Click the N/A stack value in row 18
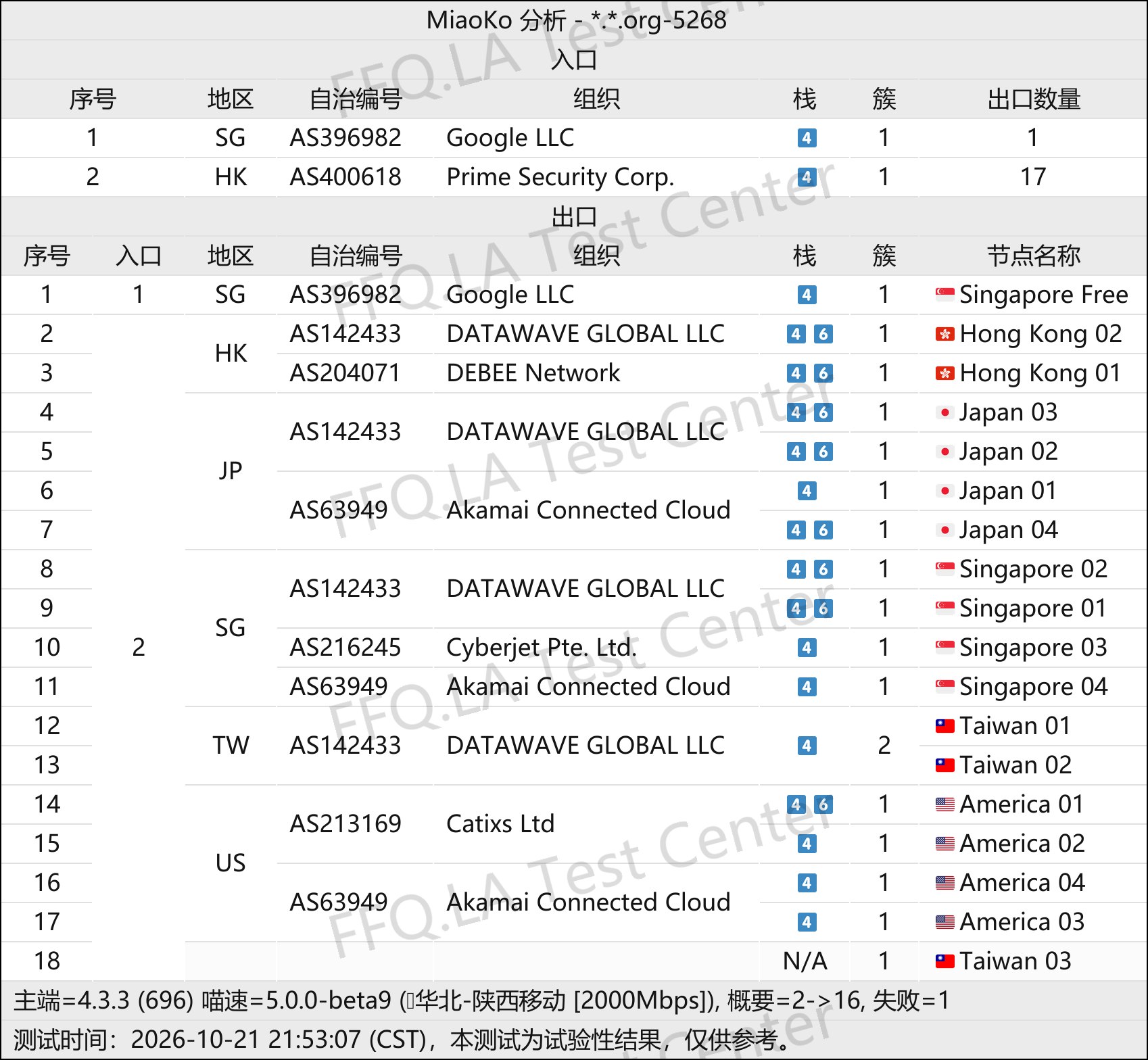Screen dimensions: 1148x1060 click(x=805, y=961)
